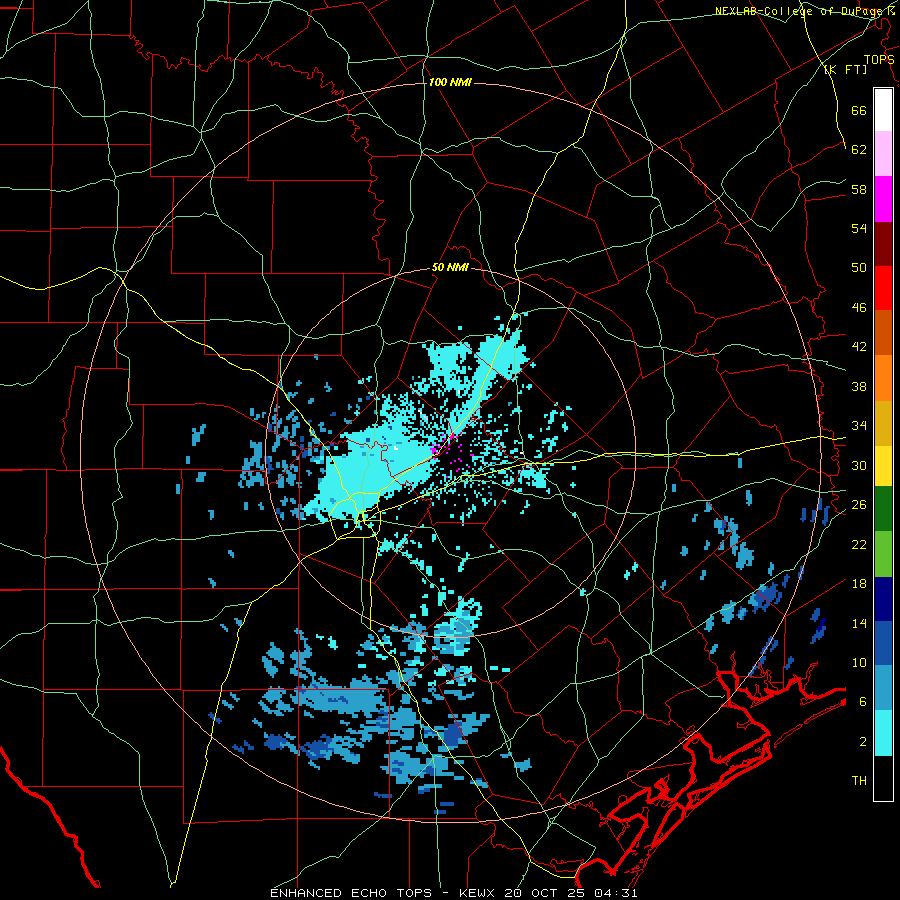The width and height of the screenshot is (900, 900).
Task: Click the '50 NMI' range ring label
Action: [x=450, y=267]
